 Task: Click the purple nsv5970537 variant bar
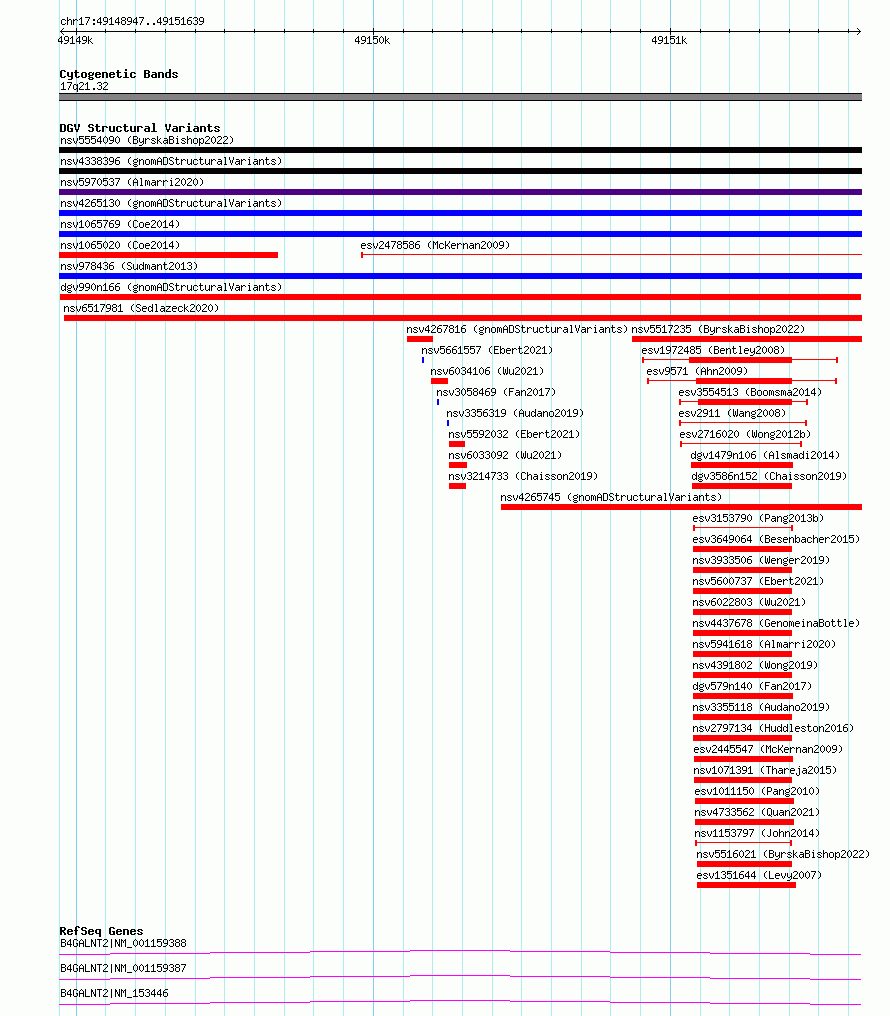point(461,192)
